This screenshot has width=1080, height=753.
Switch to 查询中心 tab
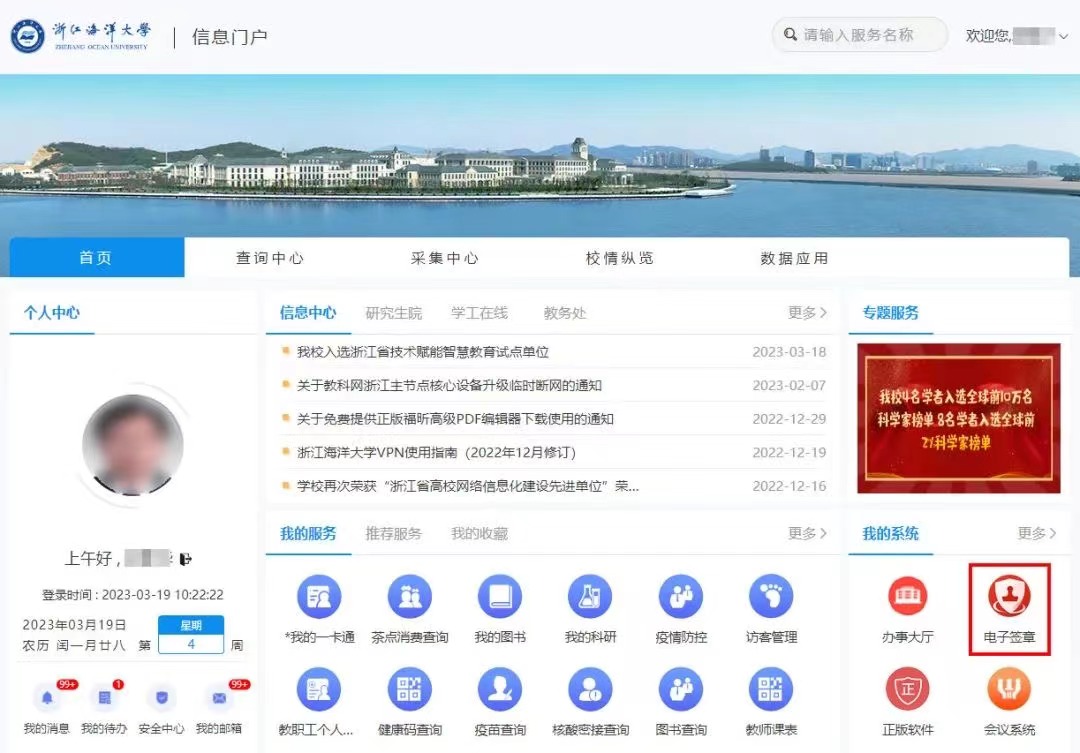[x=270, y=257]
